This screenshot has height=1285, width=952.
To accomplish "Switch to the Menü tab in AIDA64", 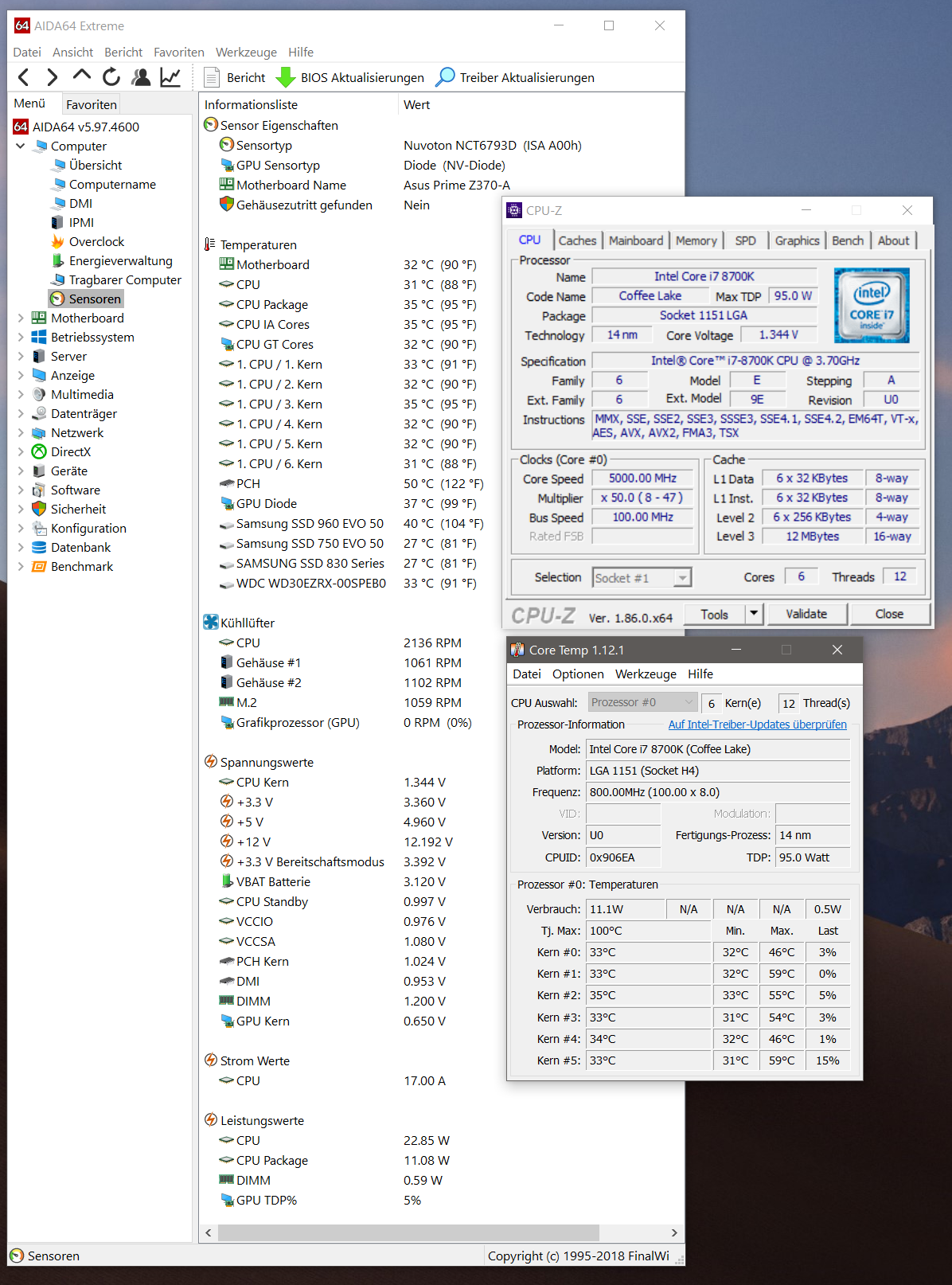I will tap(30, 103).
